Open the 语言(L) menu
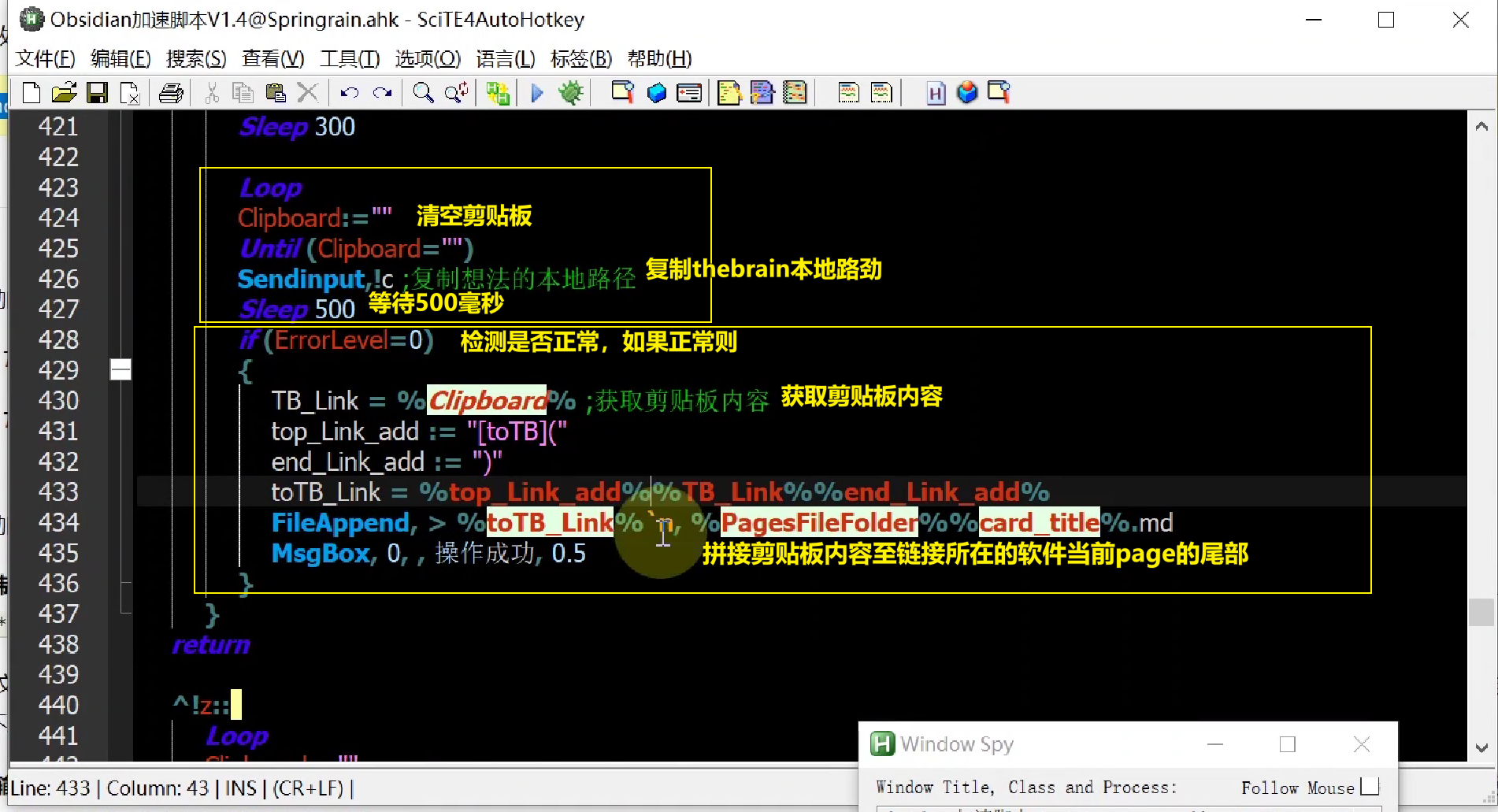Screen dimensions: 1498x812 (x=506, y=59)
